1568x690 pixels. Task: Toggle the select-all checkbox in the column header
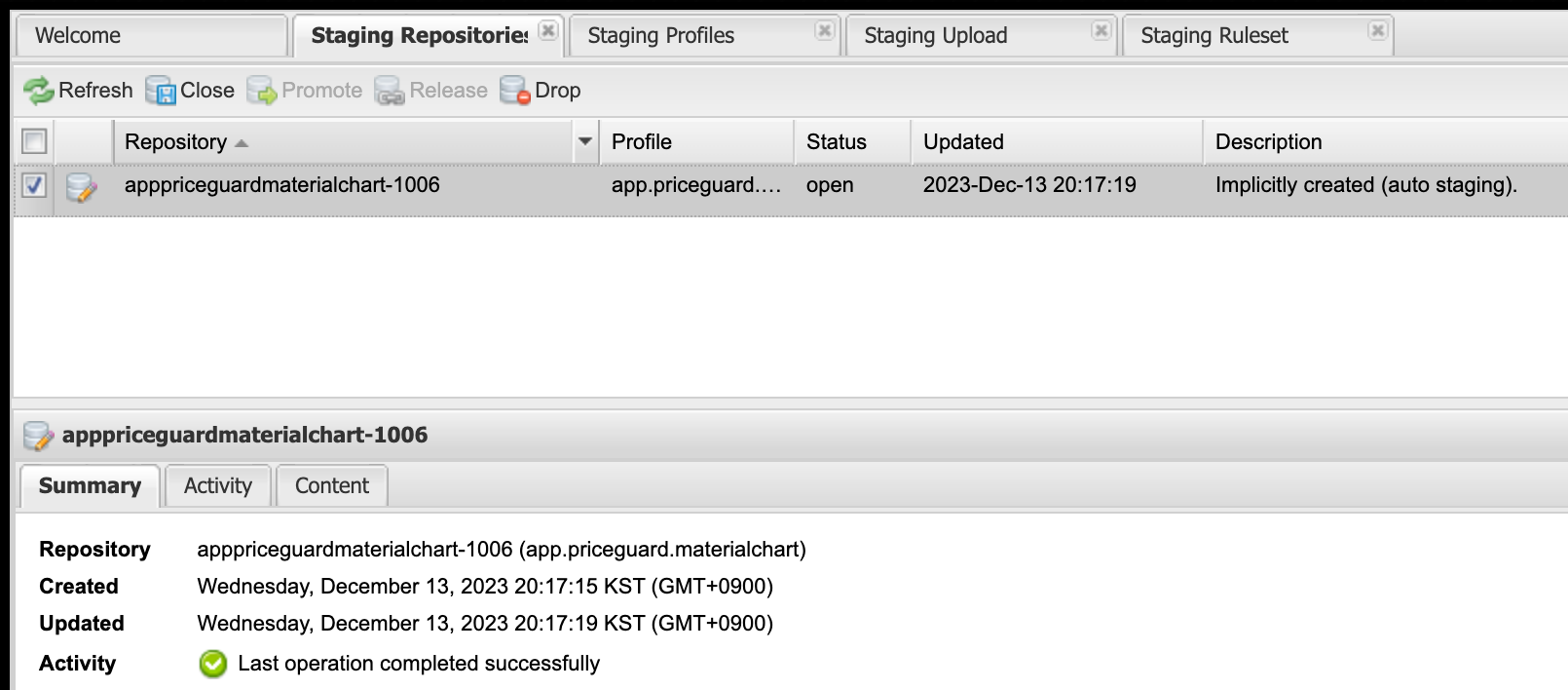coord(34,141)
